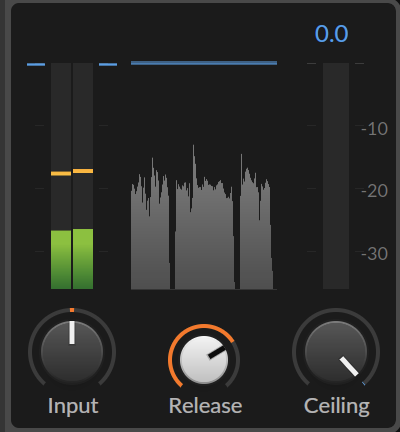Click the left channel input level meter
Viewport: 400px width, 432px height.
click(61, 176)
